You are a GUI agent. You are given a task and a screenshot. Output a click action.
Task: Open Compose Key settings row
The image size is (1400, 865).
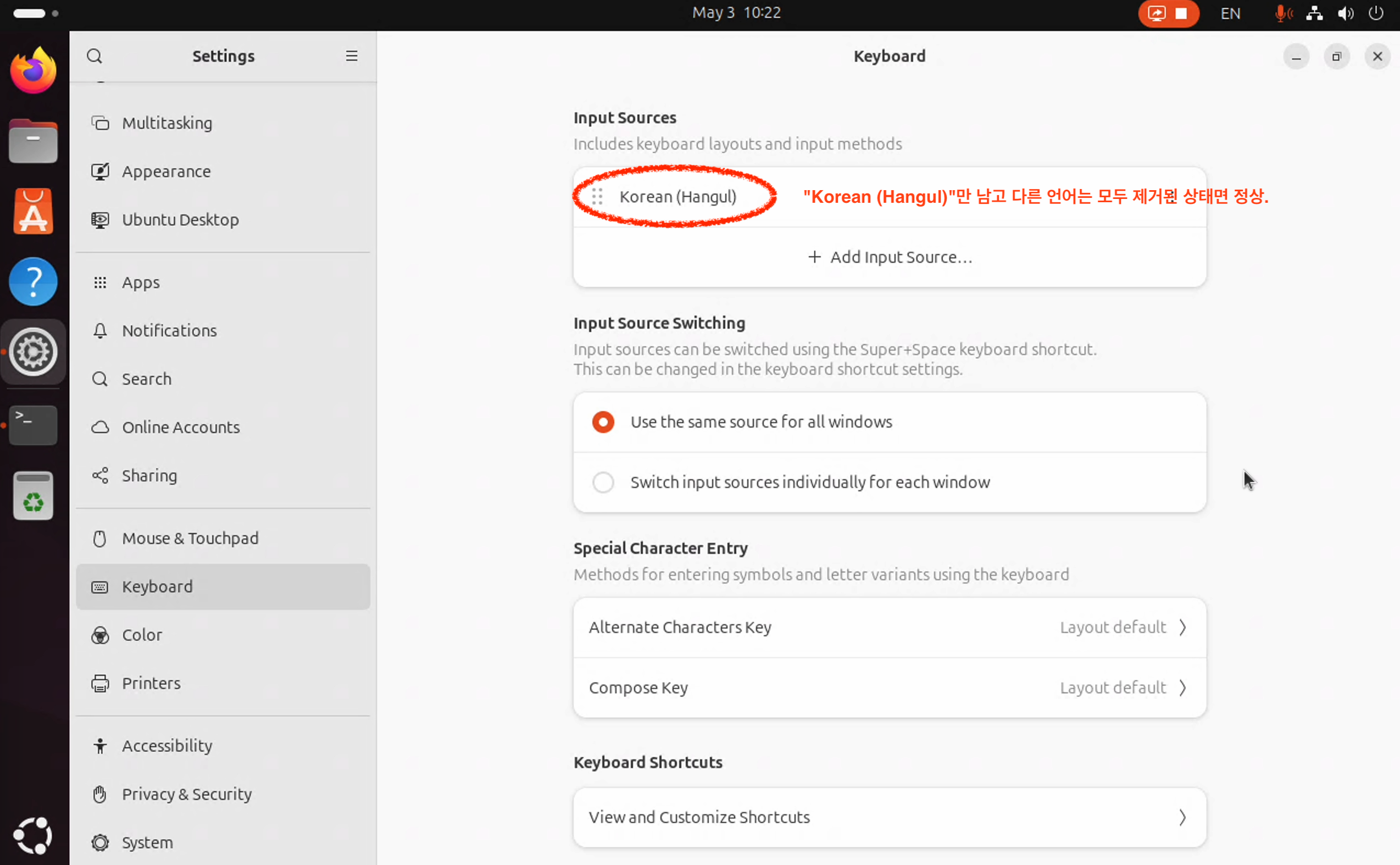pyautogui.click(x=890, y=687)
